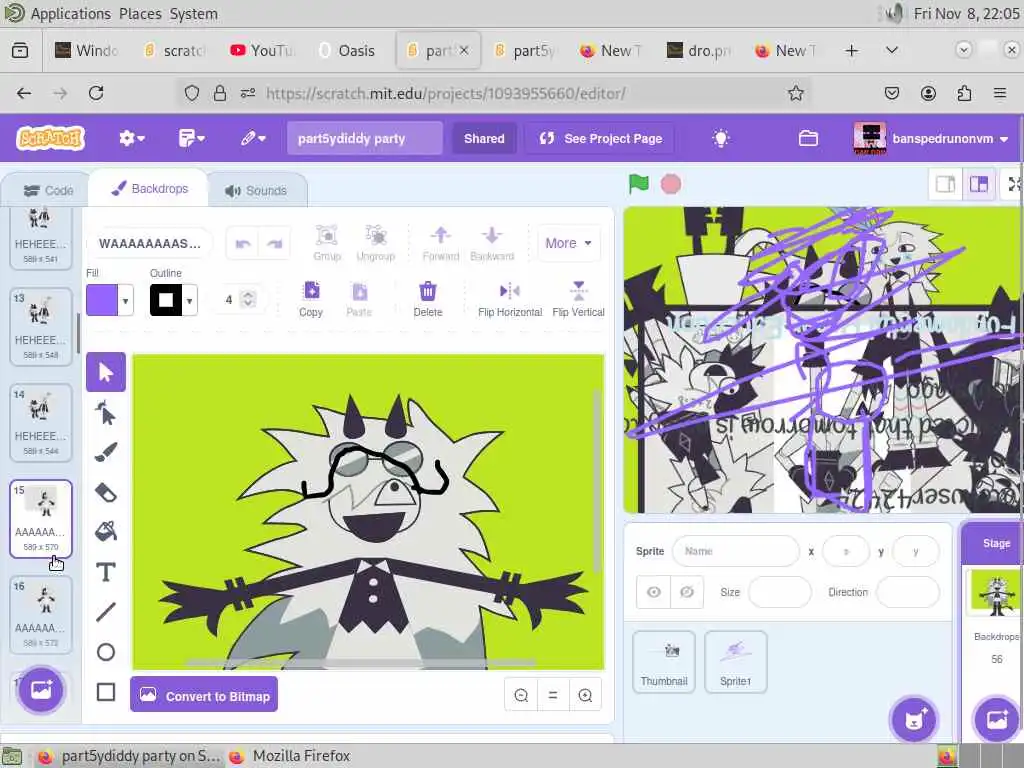Screen dimensions: 1024x768
Task: Expand the More options dropdown
Action: 568,243
